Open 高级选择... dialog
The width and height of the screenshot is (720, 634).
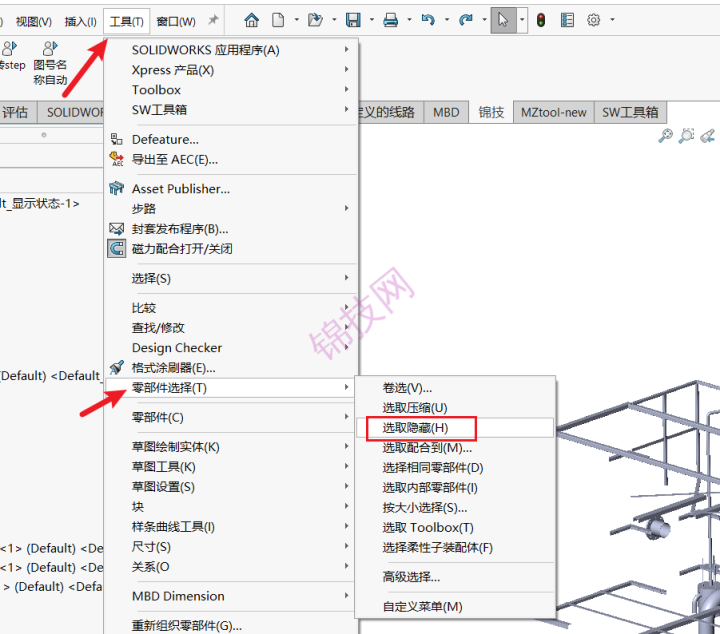click(455, 577)
